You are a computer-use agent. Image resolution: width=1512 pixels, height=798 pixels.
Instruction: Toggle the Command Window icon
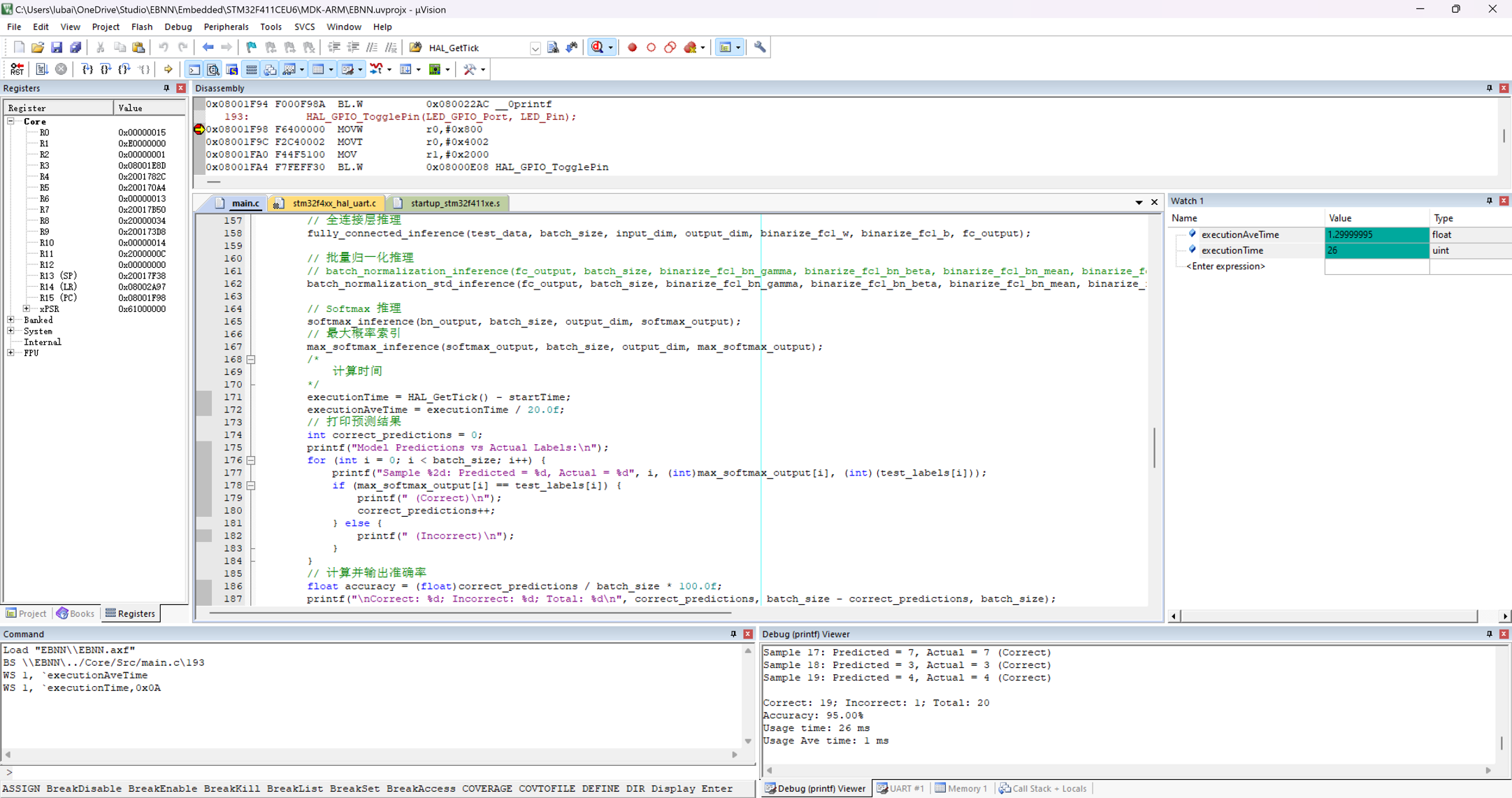coord(194,69)
